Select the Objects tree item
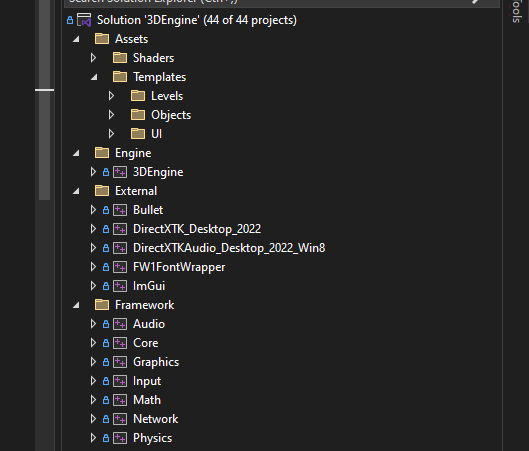This screenshot has width=529, height=451. pos(171,115)
